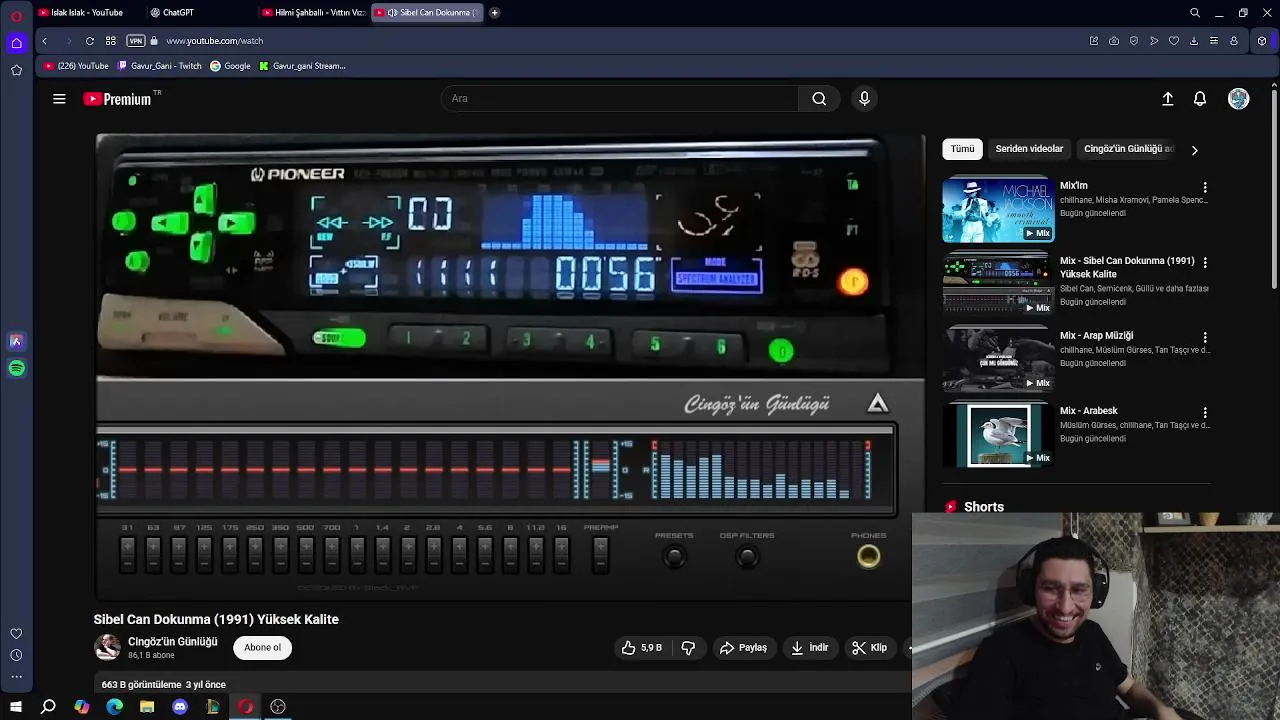The width and height of the screenshot is (1280, 720).
Task: Dislike the video with thumbs-down icon
Action: coord(688,648)
